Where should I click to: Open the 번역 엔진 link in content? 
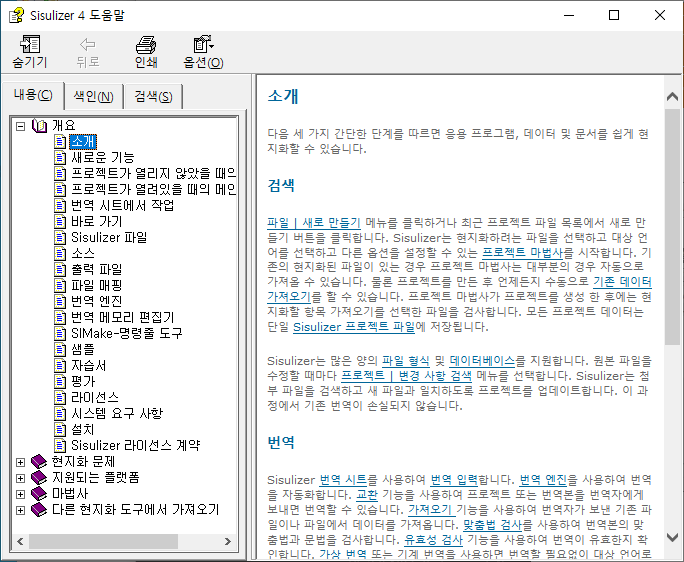click(x=543, y=480)
